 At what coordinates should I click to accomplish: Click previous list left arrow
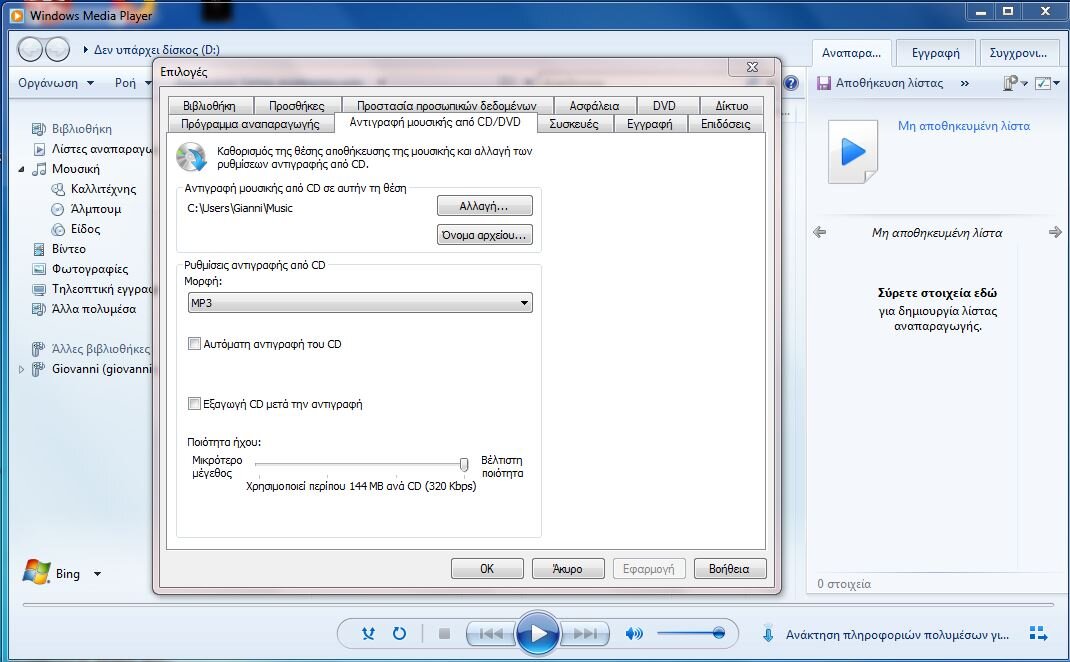coord(820,233)
